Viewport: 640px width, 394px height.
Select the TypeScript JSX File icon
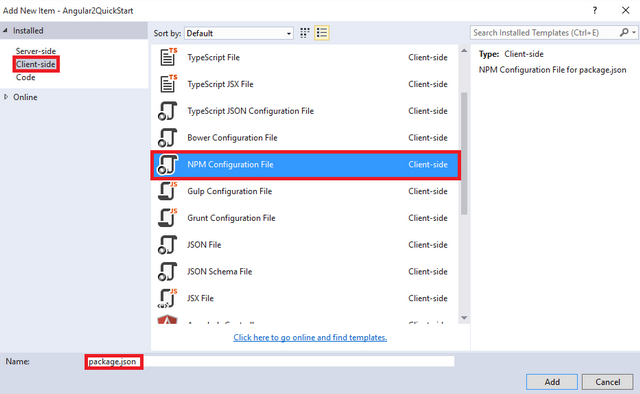[168, 84]
